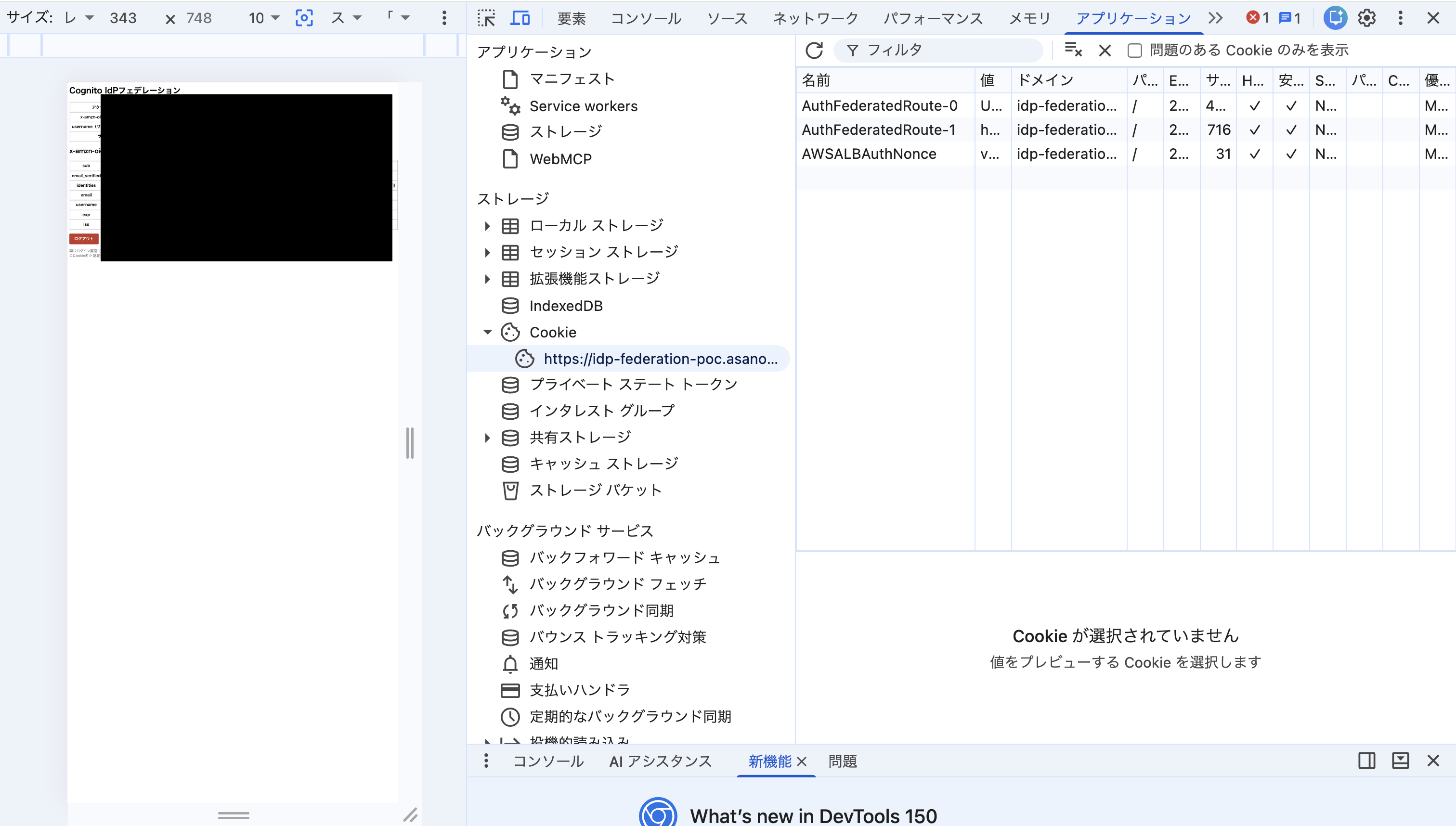Select AuthFederatedRoute-1 cookie row
The image size is (1456, 826).
(x=1126, y=130)
